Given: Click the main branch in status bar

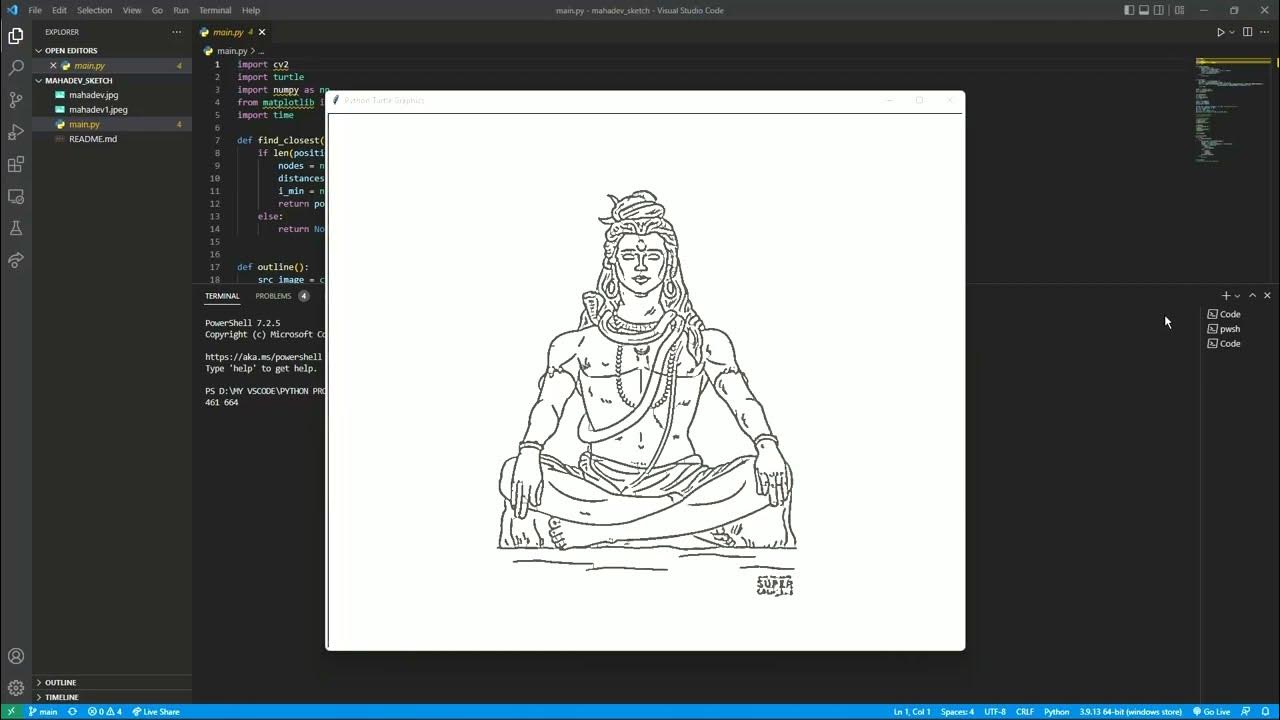Looking at the screenshot, I should [42, 712].
